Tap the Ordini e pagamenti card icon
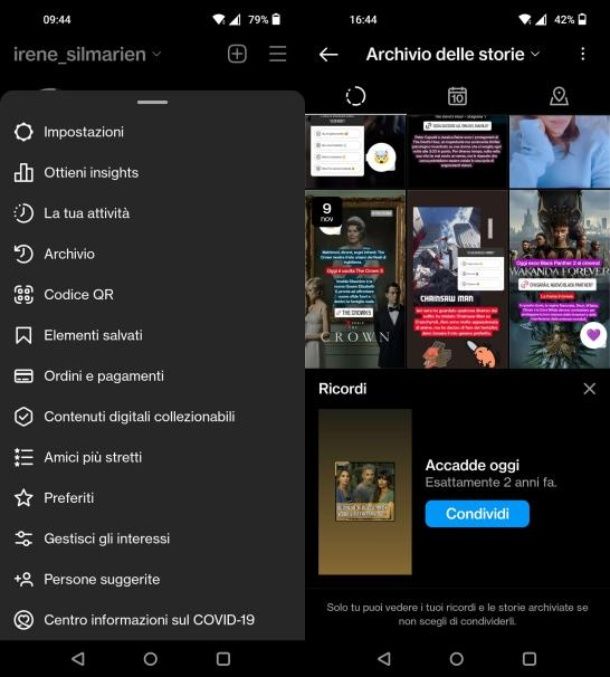Screen dimensions: 610x677 point(23,376)
